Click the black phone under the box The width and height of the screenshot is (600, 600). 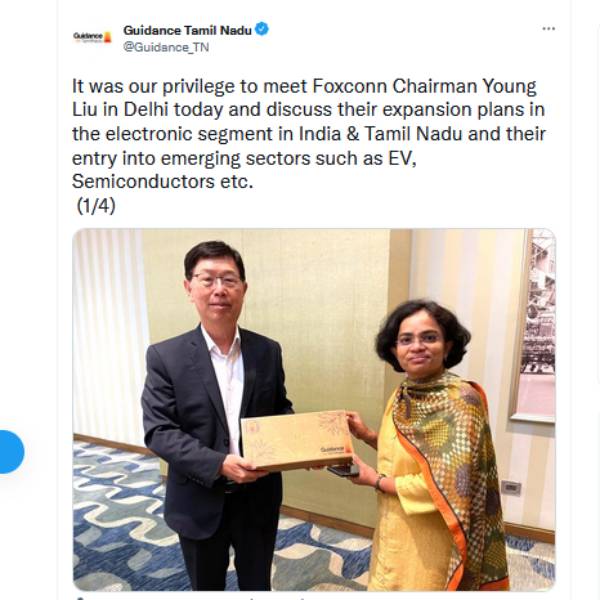point(343,470)
